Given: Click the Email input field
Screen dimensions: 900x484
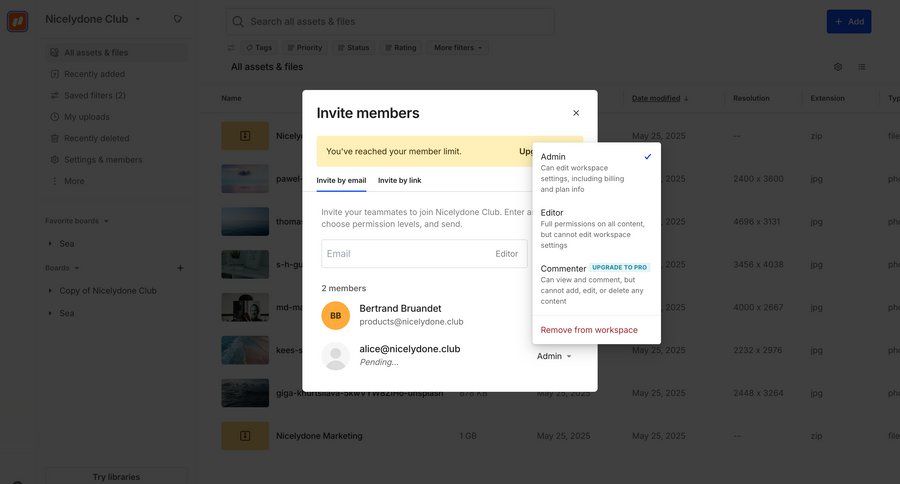Looking at the screenshot, I should (405, 254).
